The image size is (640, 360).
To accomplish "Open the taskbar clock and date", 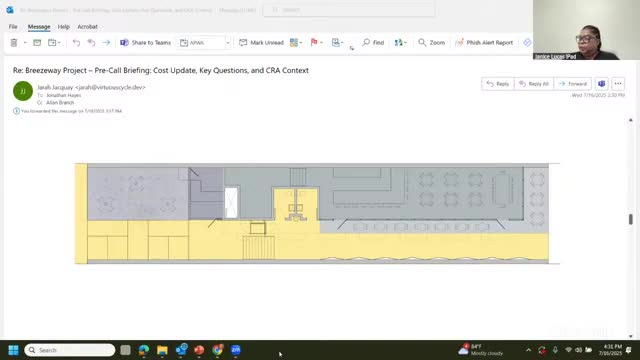I will pos(610,350).
